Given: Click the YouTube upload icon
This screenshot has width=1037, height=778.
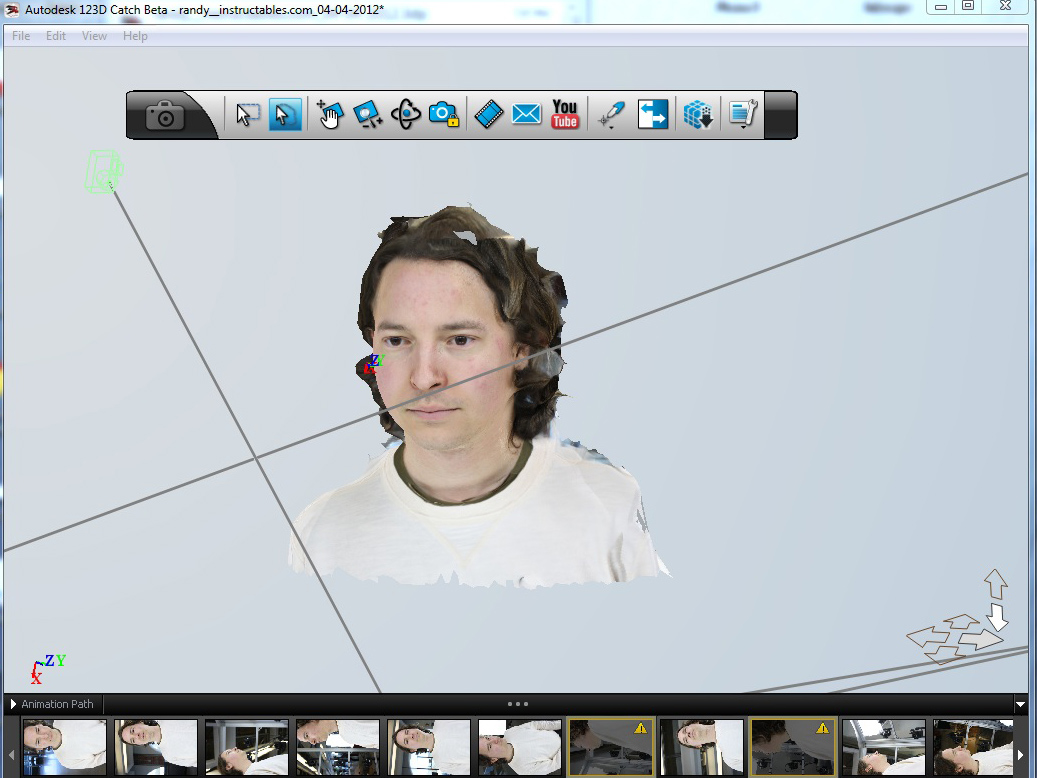Looking at the screenshot, I should click(x=565, y=114).
